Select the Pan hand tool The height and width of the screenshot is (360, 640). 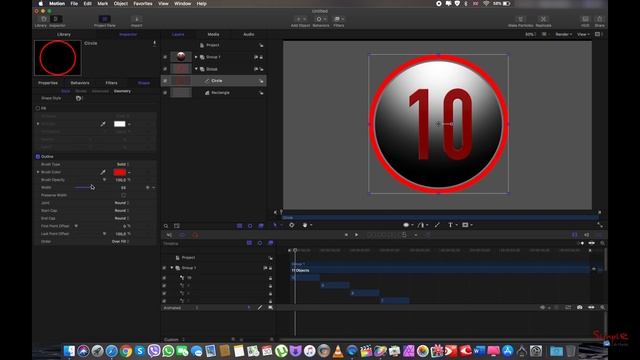(305, 225)
